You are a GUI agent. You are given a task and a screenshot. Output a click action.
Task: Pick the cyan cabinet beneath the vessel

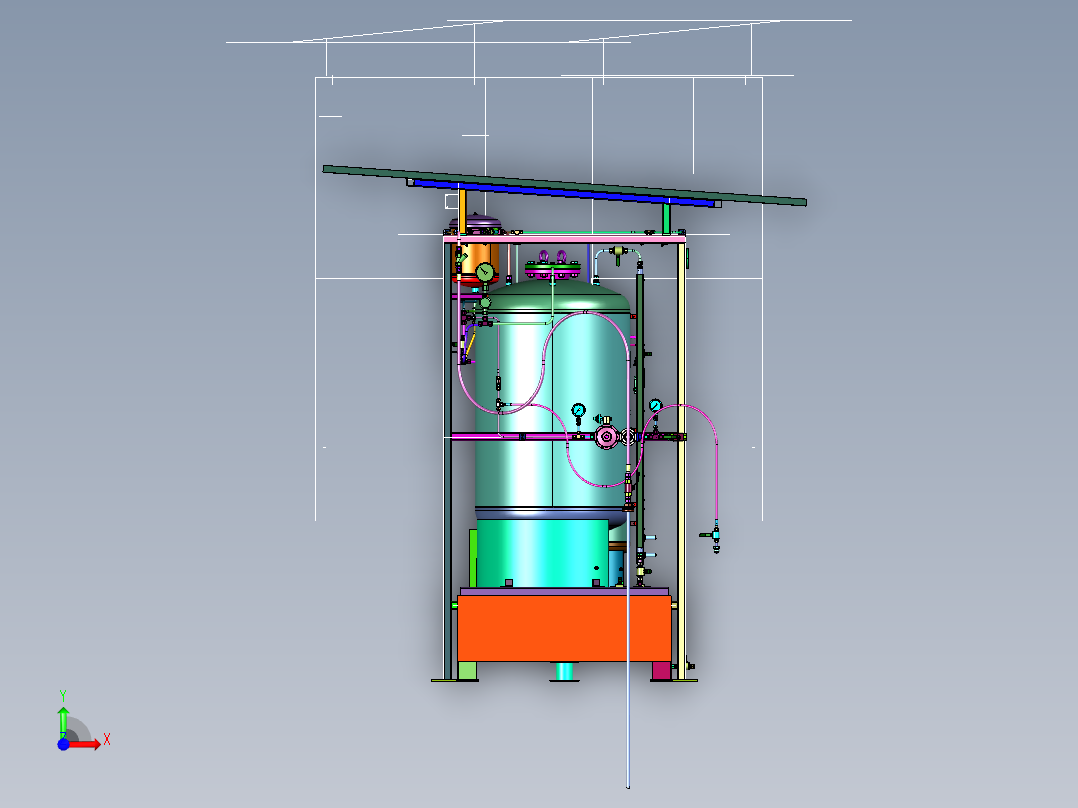point(542,553)
